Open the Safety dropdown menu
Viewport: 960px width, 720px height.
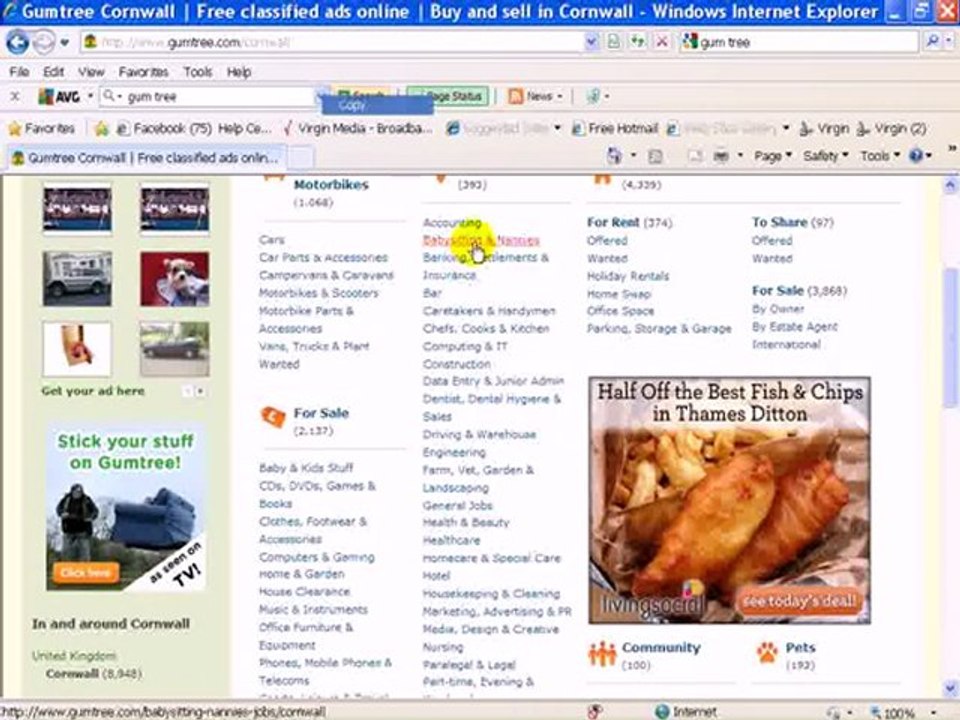tap(825, 156)
